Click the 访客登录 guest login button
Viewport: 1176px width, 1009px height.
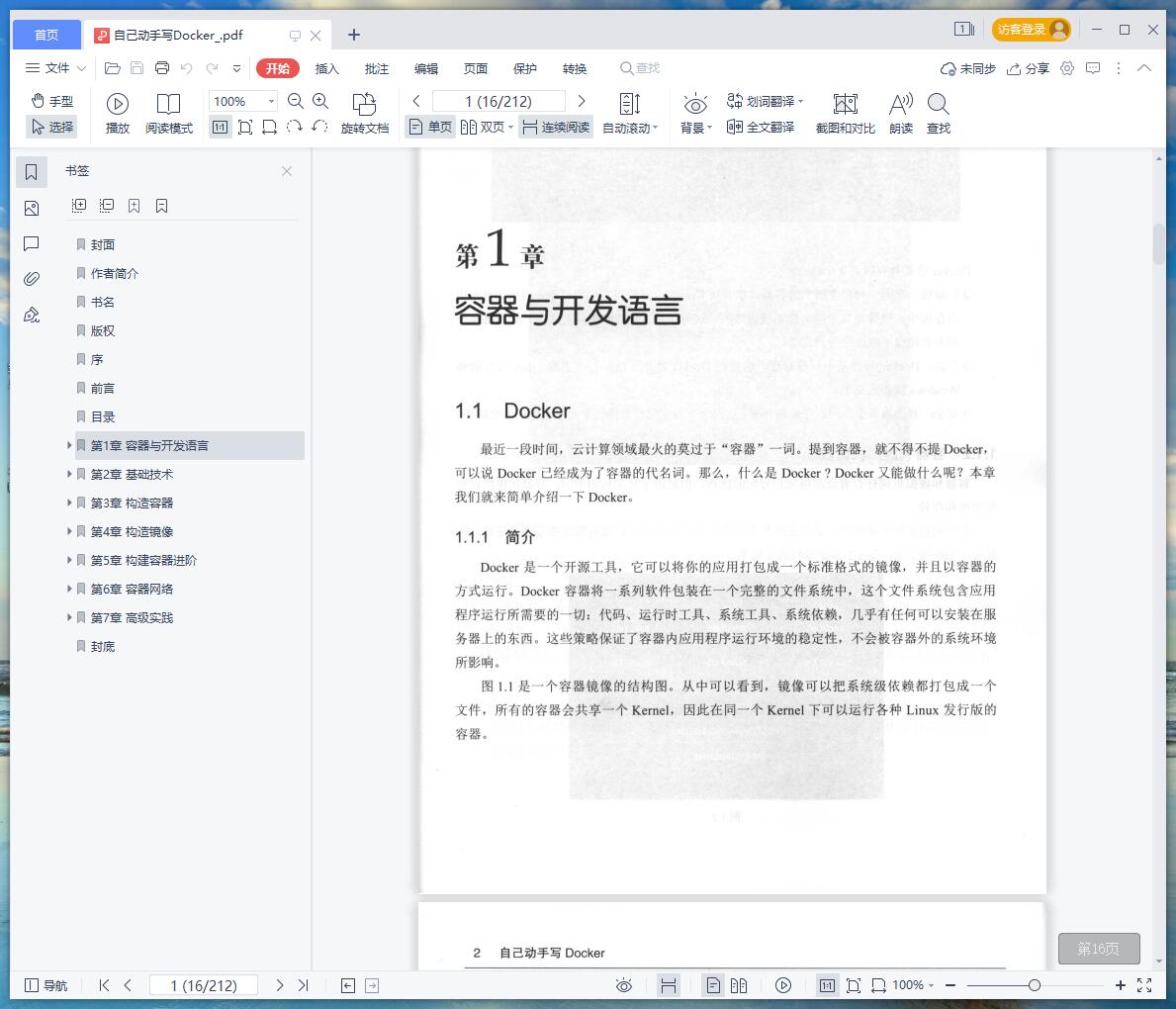(x=1032, y=30)
